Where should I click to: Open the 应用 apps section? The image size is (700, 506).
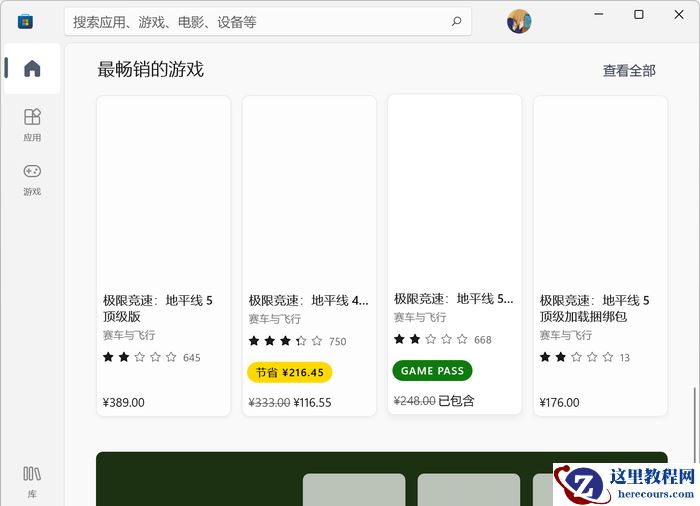pyautogui.click(x=32, y=125)
